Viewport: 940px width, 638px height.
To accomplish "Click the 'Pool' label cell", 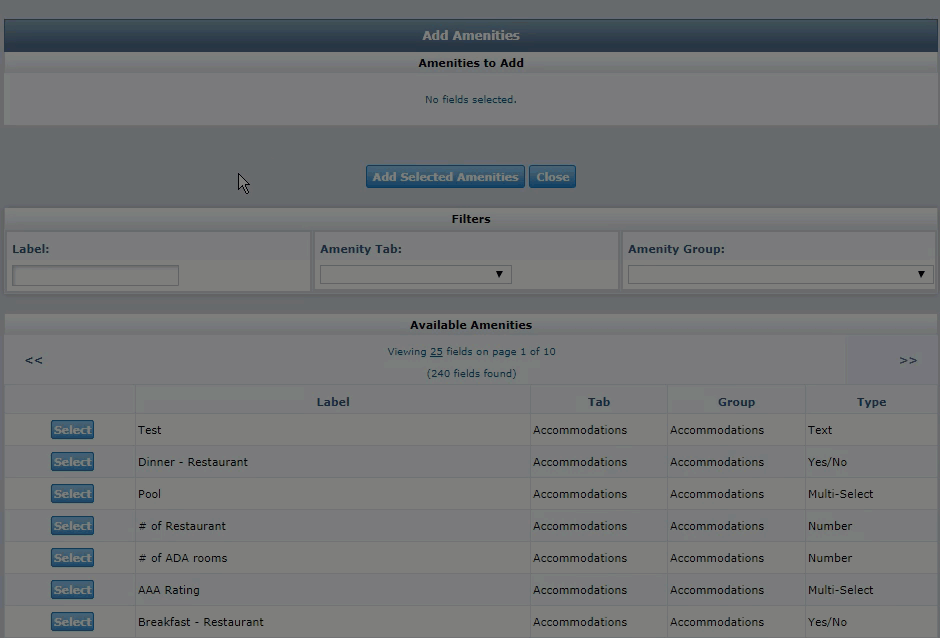I will point(333,494).
